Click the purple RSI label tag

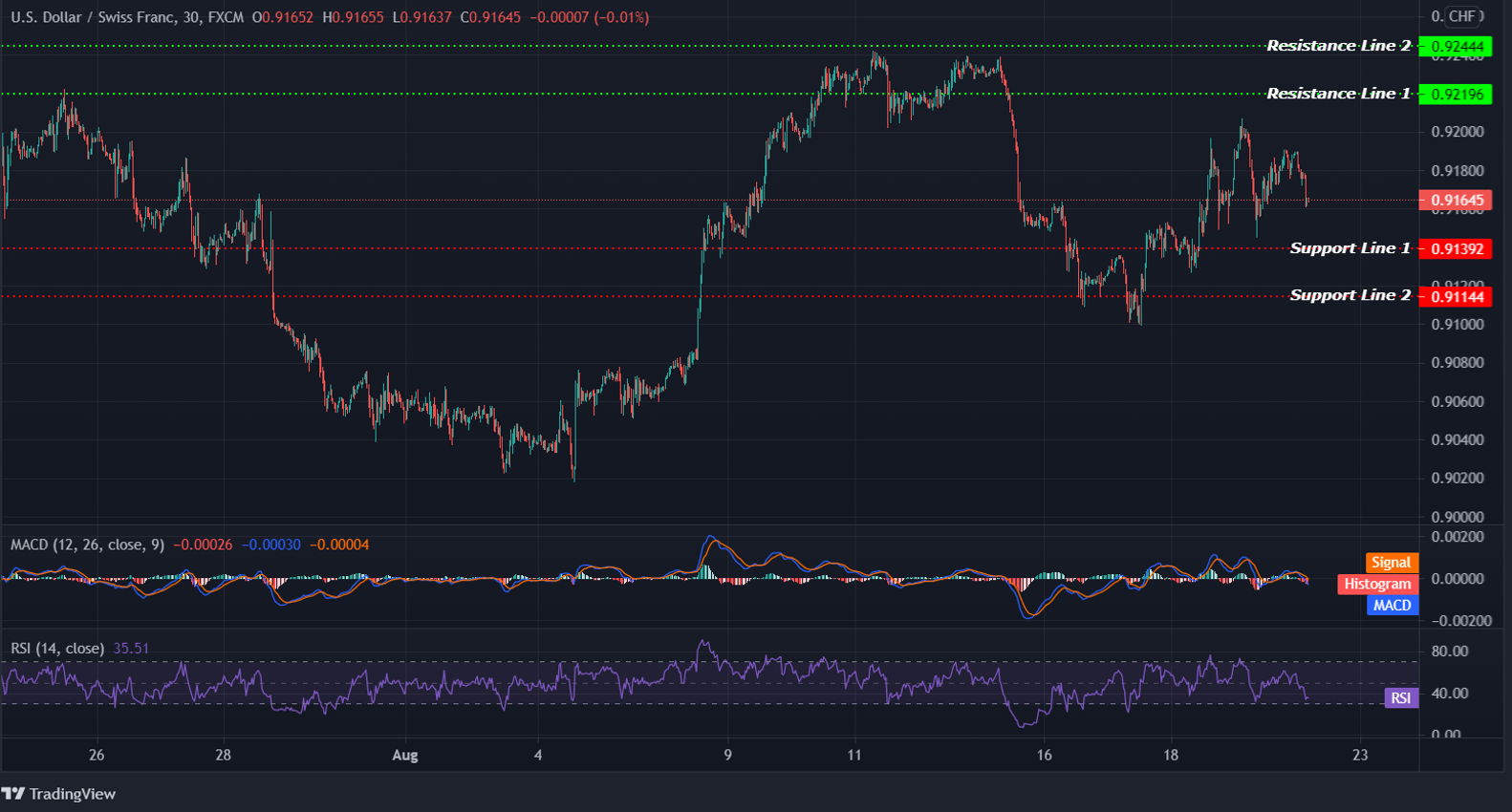point(1400,698)
